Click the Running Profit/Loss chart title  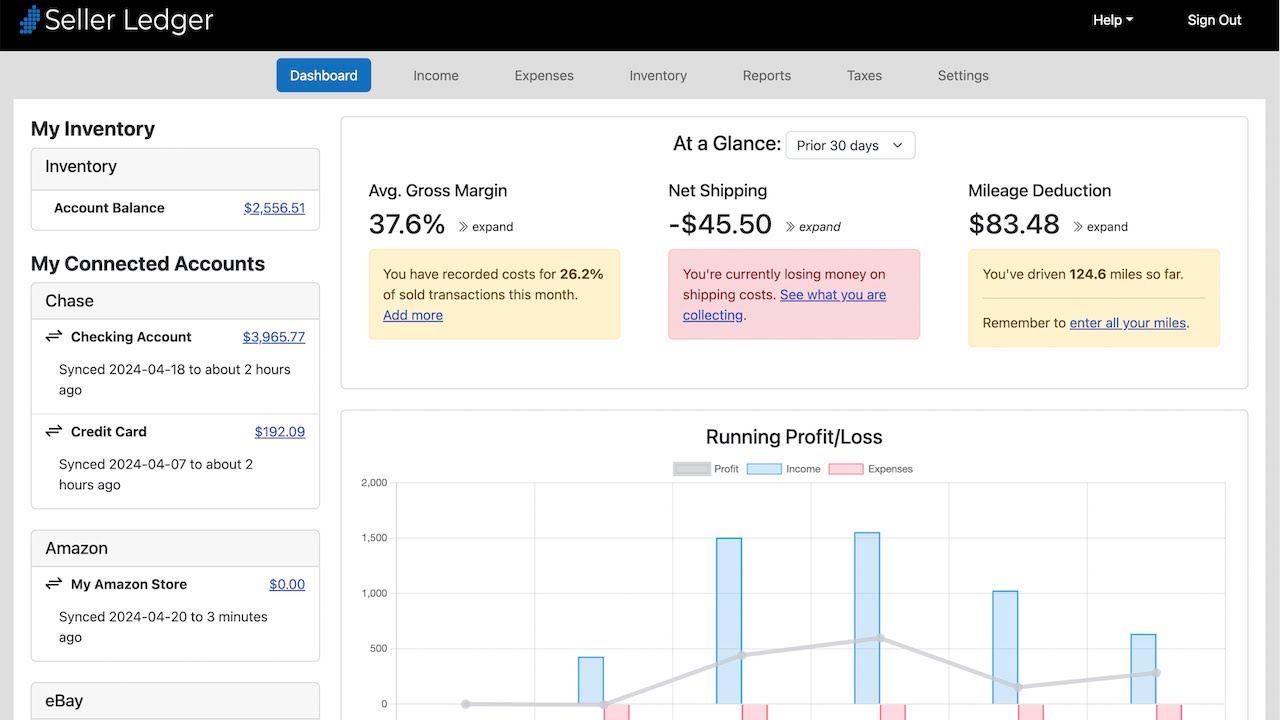click(794, 437)
